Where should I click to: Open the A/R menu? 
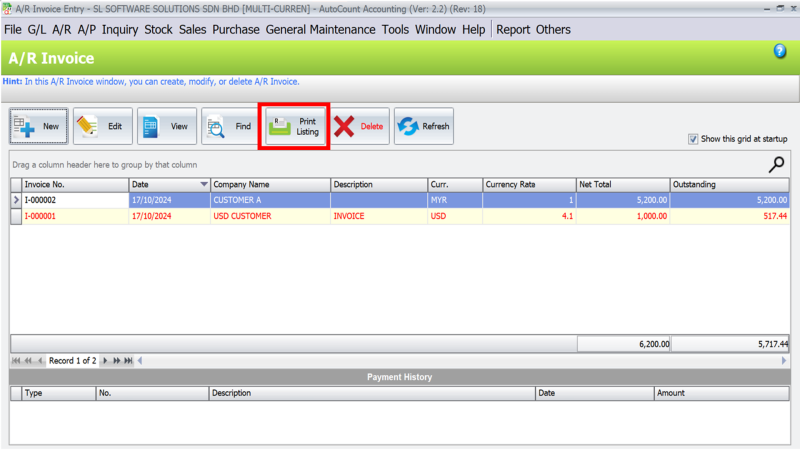tap(62, 30)
